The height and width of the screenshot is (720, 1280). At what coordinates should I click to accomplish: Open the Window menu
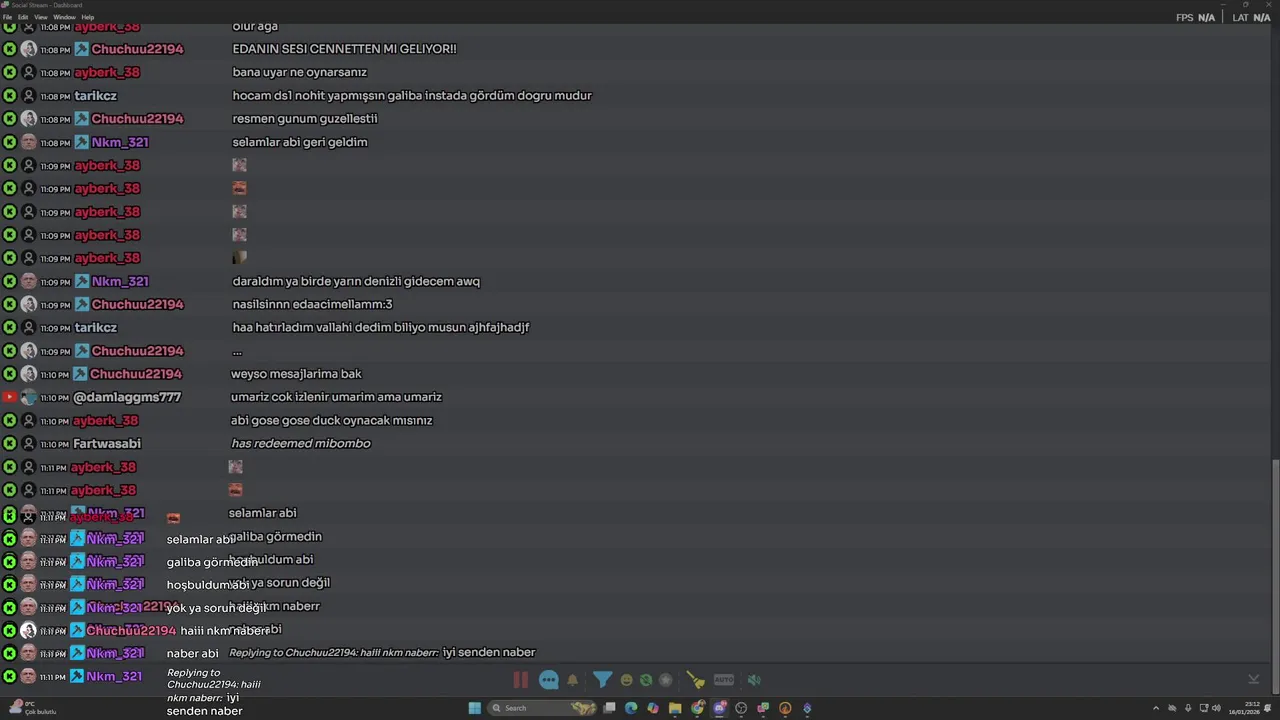click(64, 17)
